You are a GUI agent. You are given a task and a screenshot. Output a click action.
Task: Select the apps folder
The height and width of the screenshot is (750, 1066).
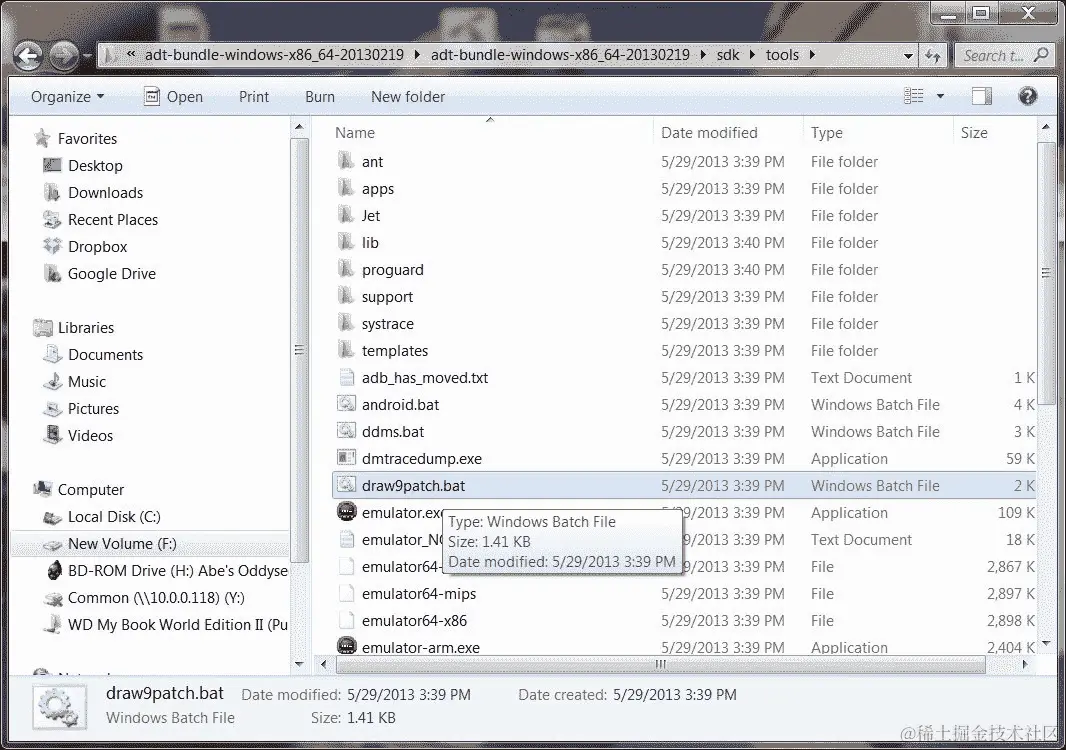click(377, 188)
